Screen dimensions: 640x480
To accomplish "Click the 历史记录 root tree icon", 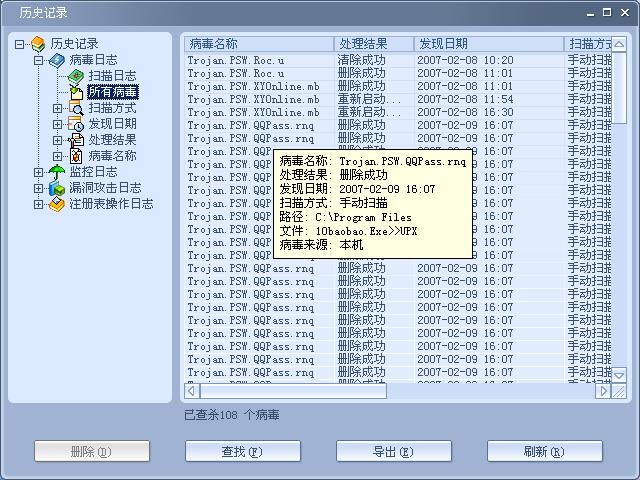I will click(38, 44).
